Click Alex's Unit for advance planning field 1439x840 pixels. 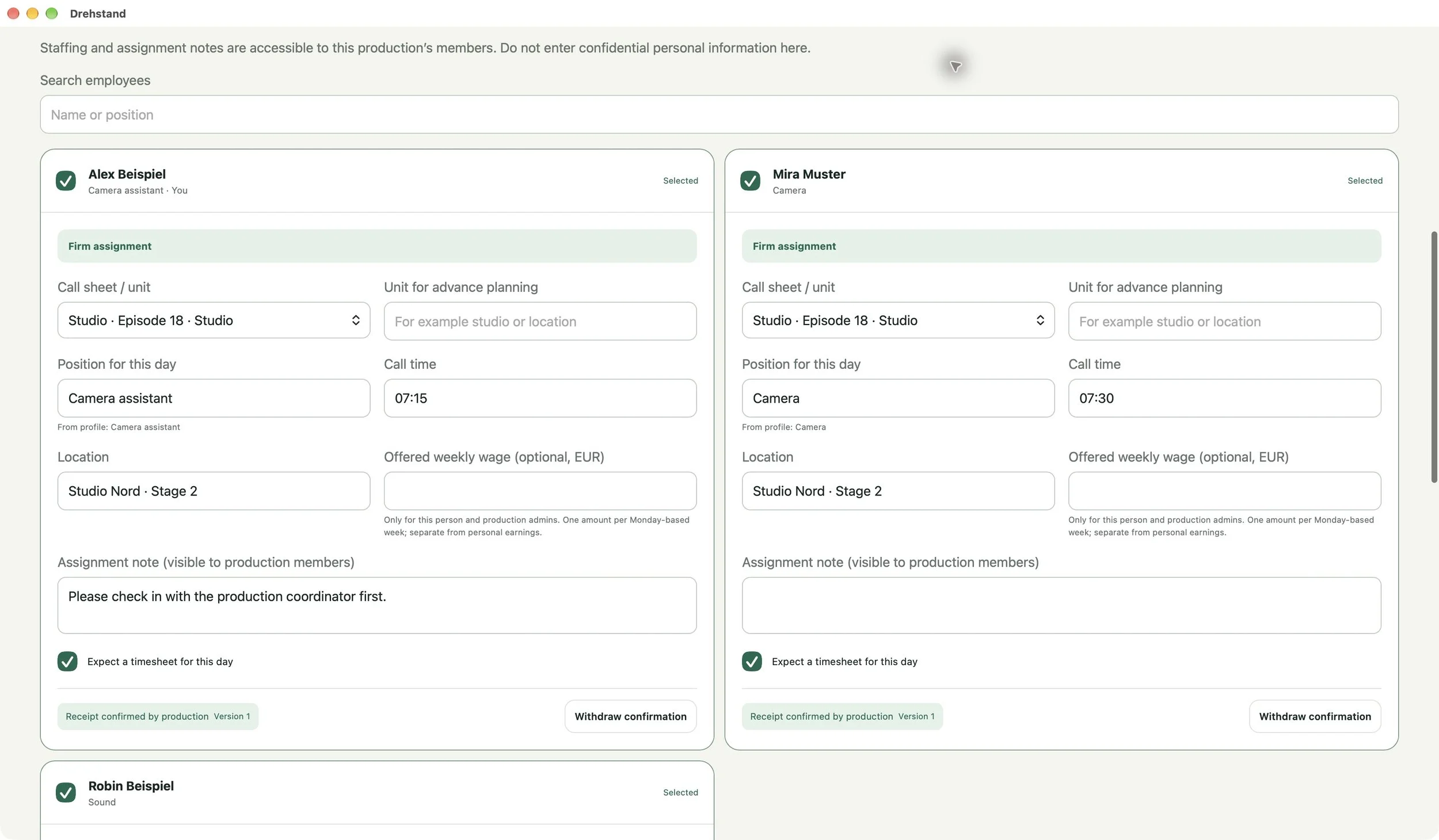pos(540,321)
